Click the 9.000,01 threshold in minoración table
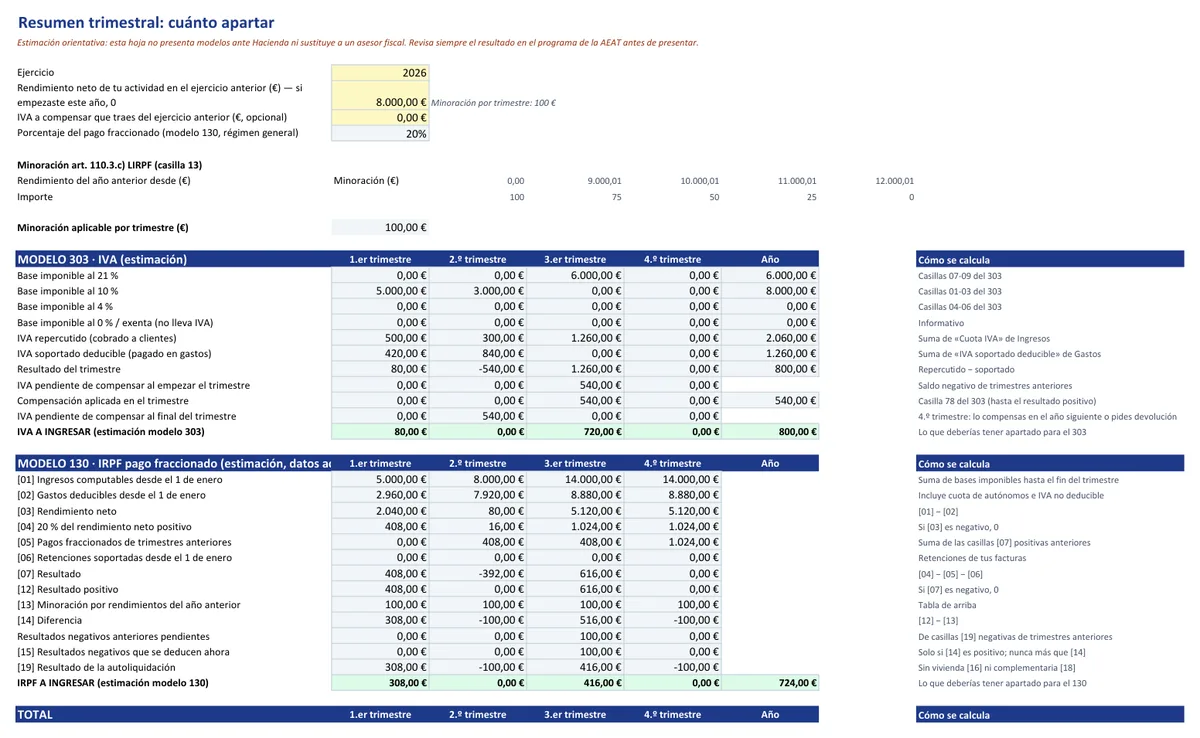The width and height of the screenshot is (1200, 738). pos(604,181)
